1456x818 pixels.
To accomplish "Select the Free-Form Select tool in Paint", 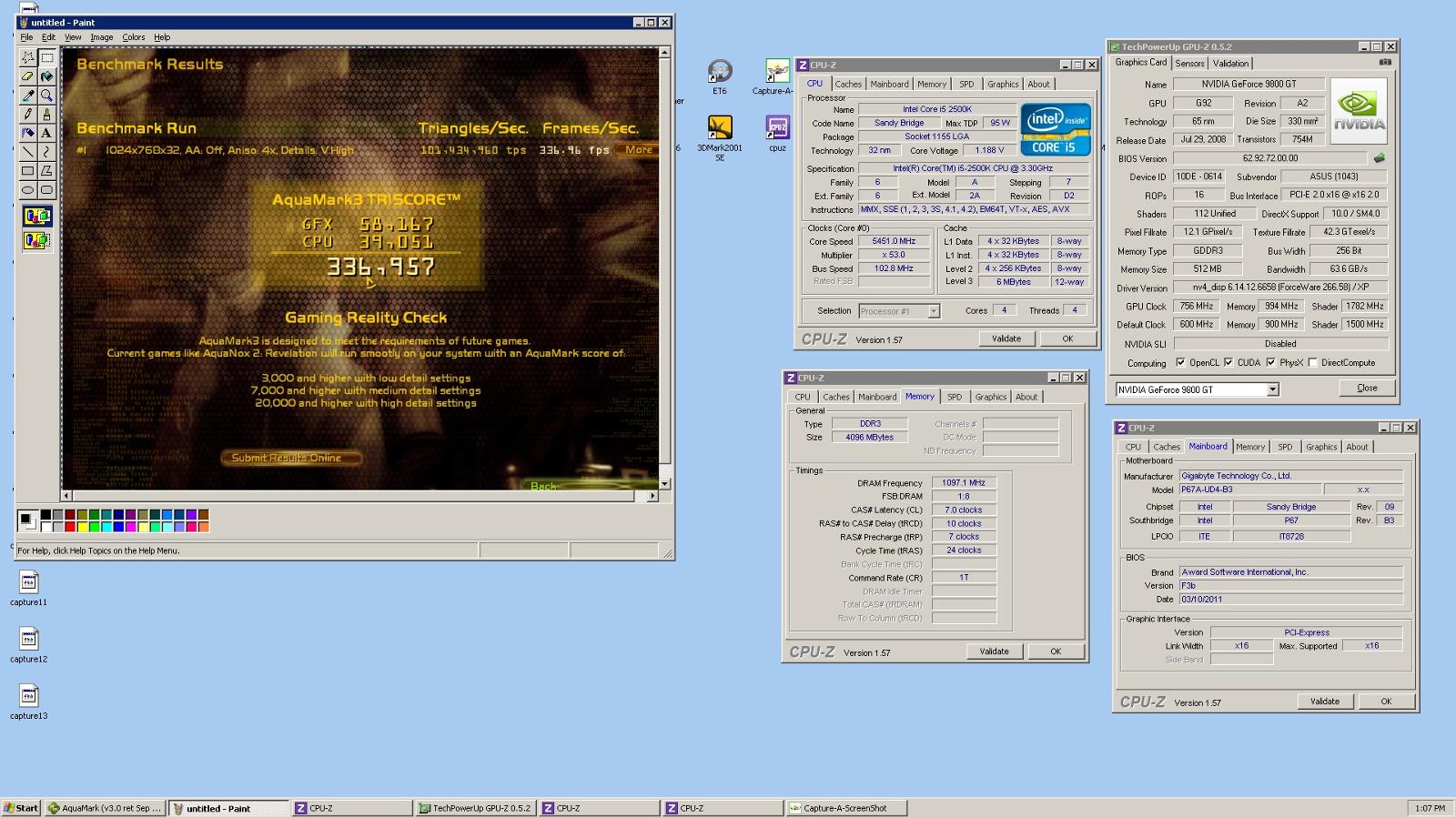I will tap(28, 57).
